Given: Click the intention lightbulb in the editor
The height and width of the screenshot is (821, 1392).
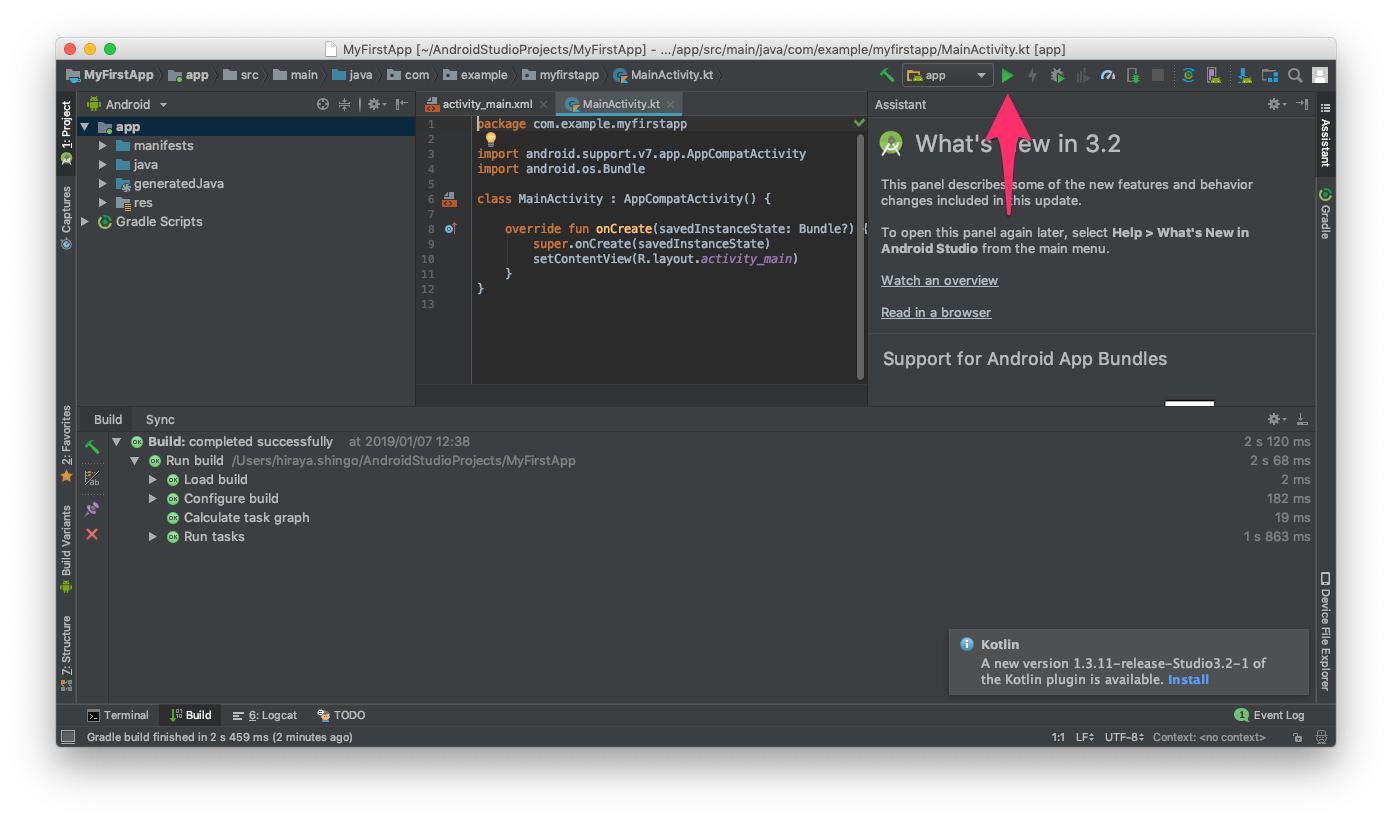Looking at the screenshot, I should point(491,139).
